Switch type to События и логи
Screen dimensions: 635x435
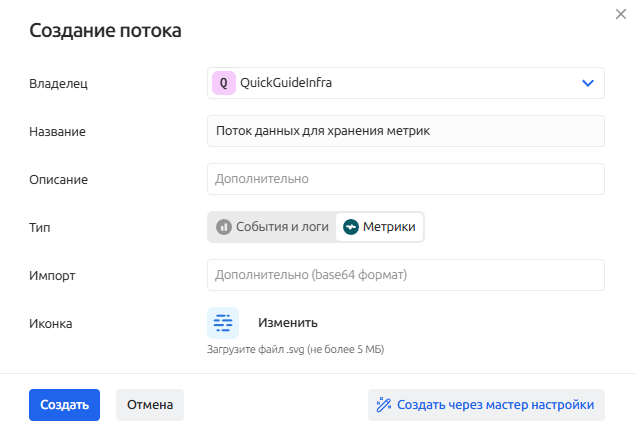[x=272, y=227]
